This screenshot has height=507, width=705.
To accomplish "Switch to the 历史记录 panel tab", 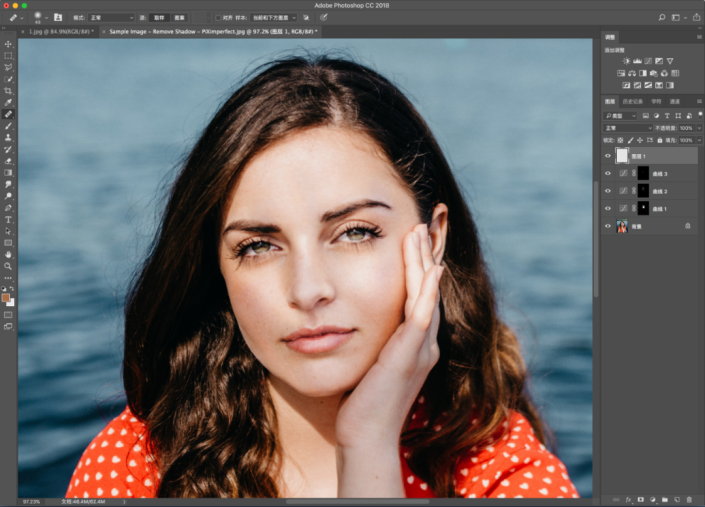I will point(632,101).
